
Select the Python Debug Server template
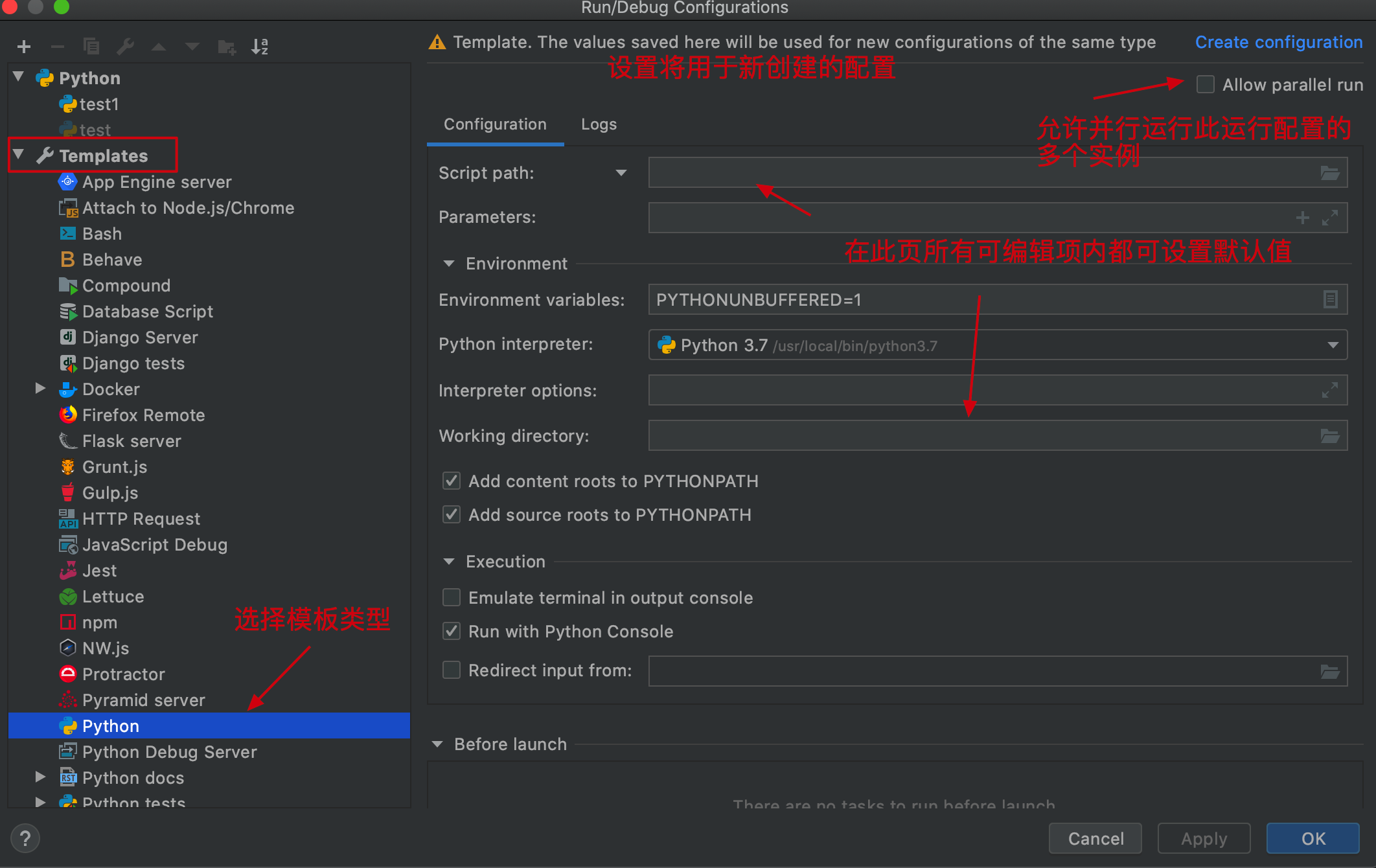tap(157, 752)
